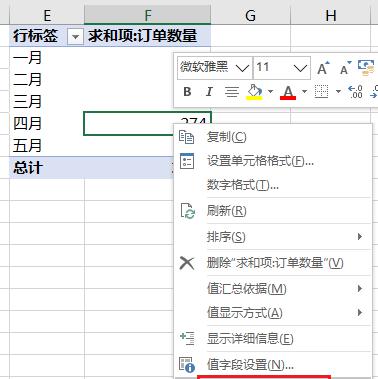
Task: Apply red font color
Action: 288,92
